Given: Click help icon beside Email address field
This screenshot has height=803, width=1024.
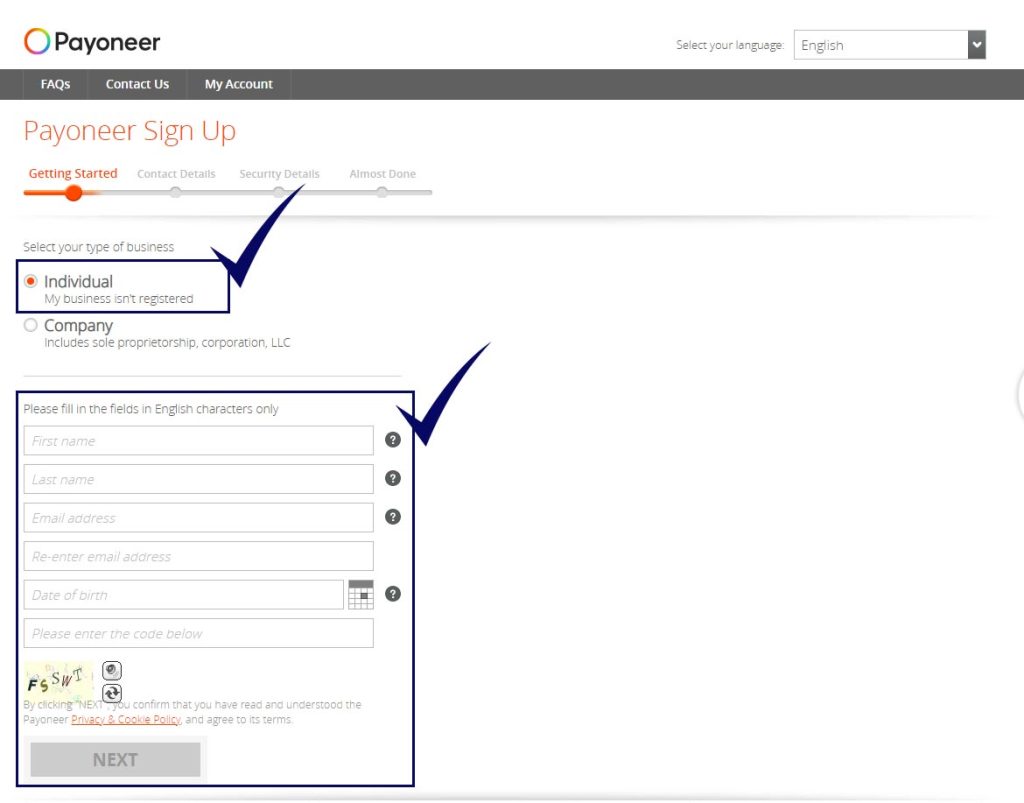Looking at the screenshot, I should (x=393, y=516).
